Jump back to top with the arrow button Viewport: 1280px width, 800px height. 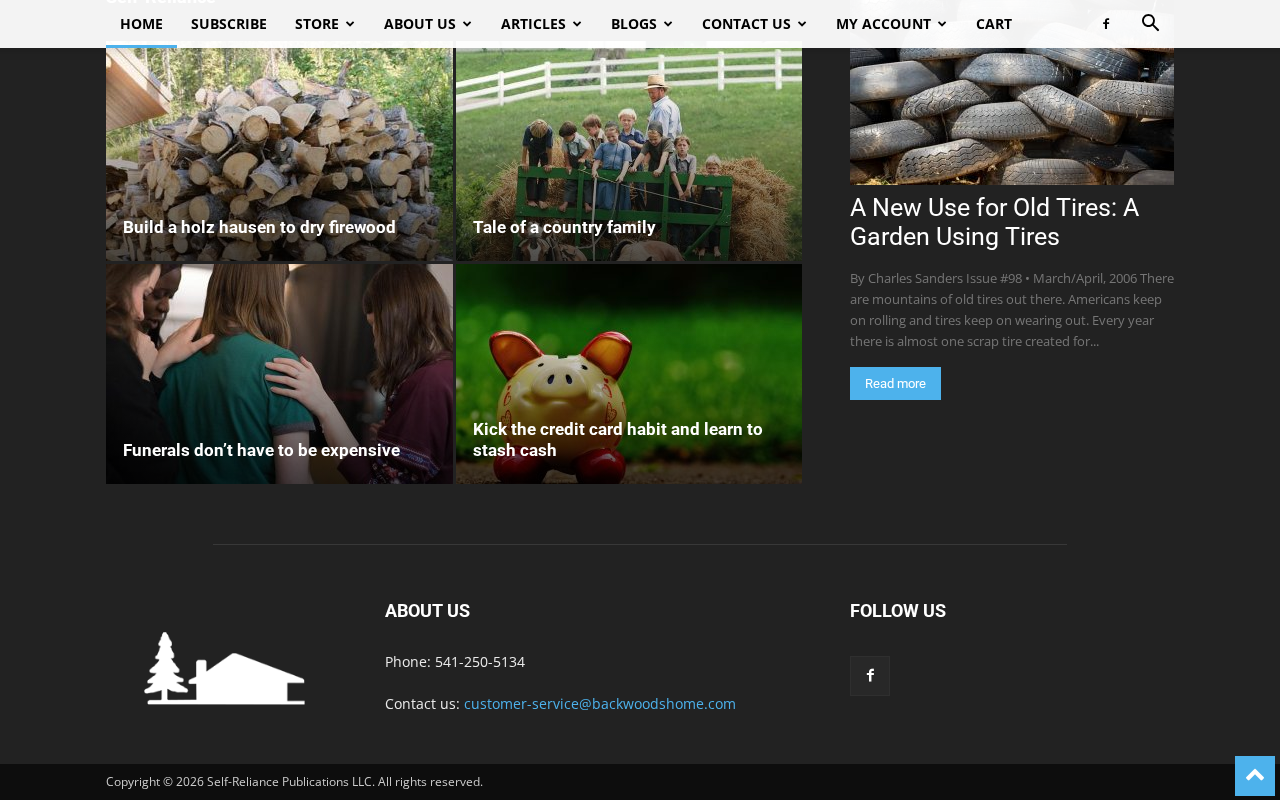point(1255,776)
